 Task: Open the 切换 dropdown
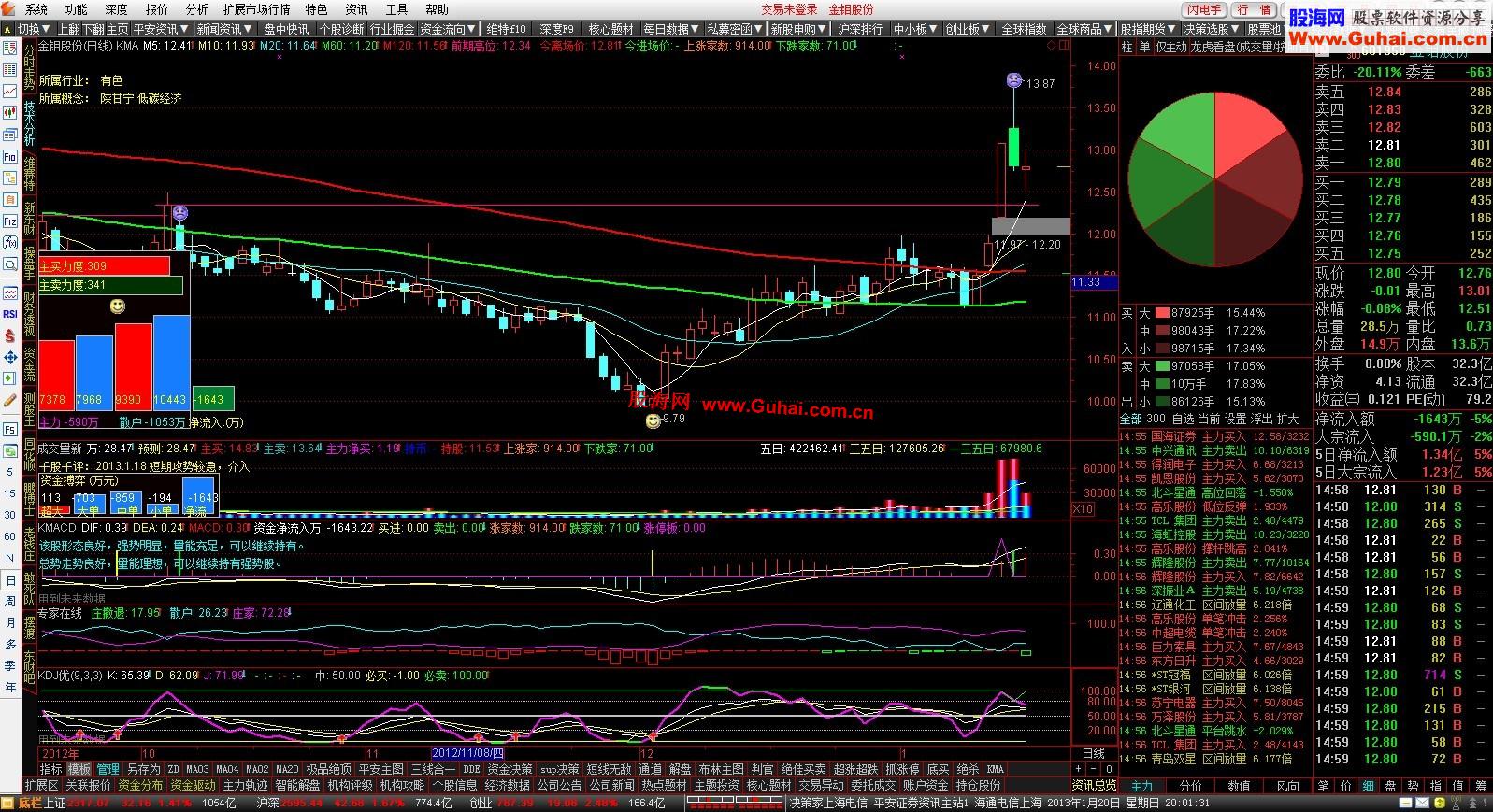click(34, 29)
